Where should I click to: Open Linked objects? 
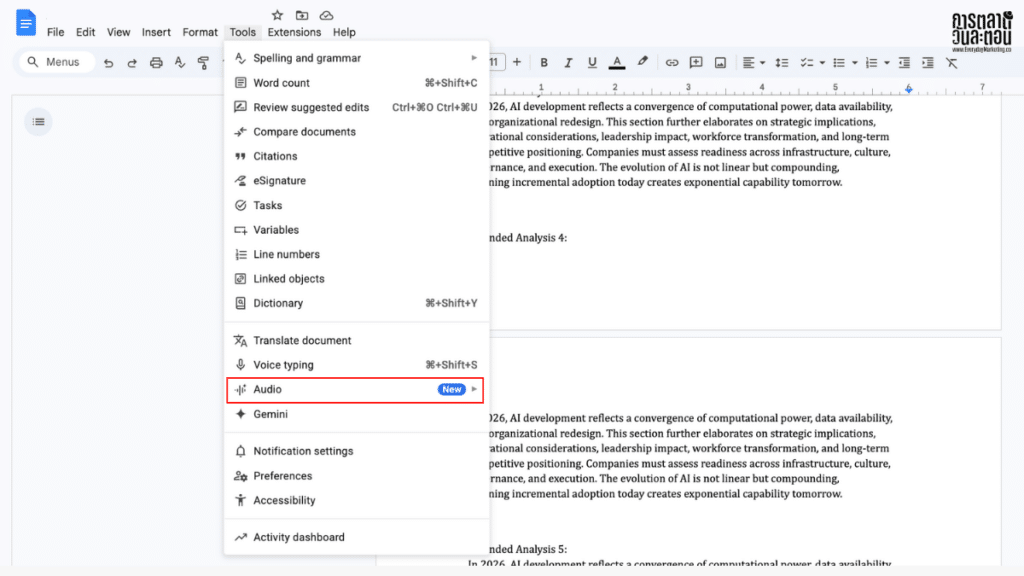point(356,279)
